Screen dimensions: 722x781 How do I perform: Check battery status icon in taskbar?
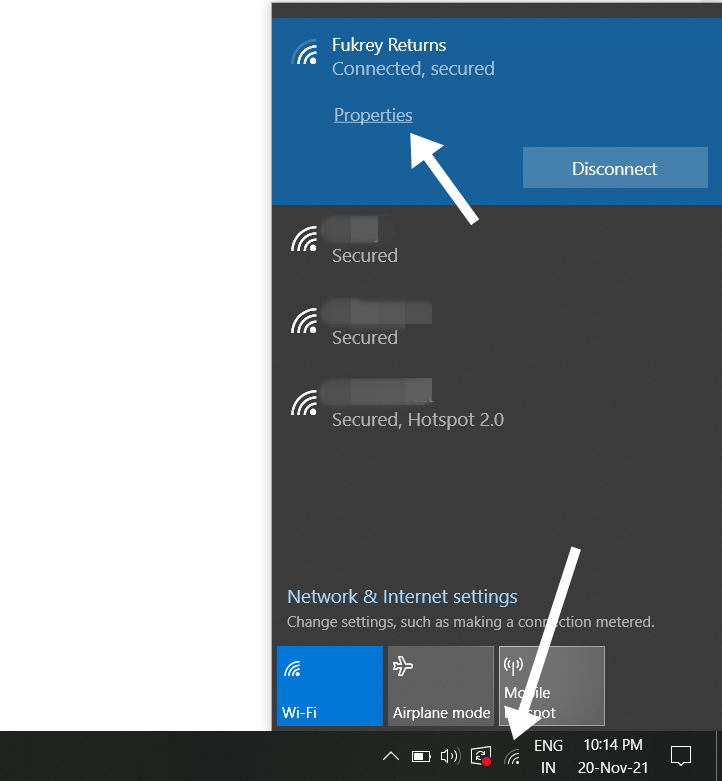point(421,756)
